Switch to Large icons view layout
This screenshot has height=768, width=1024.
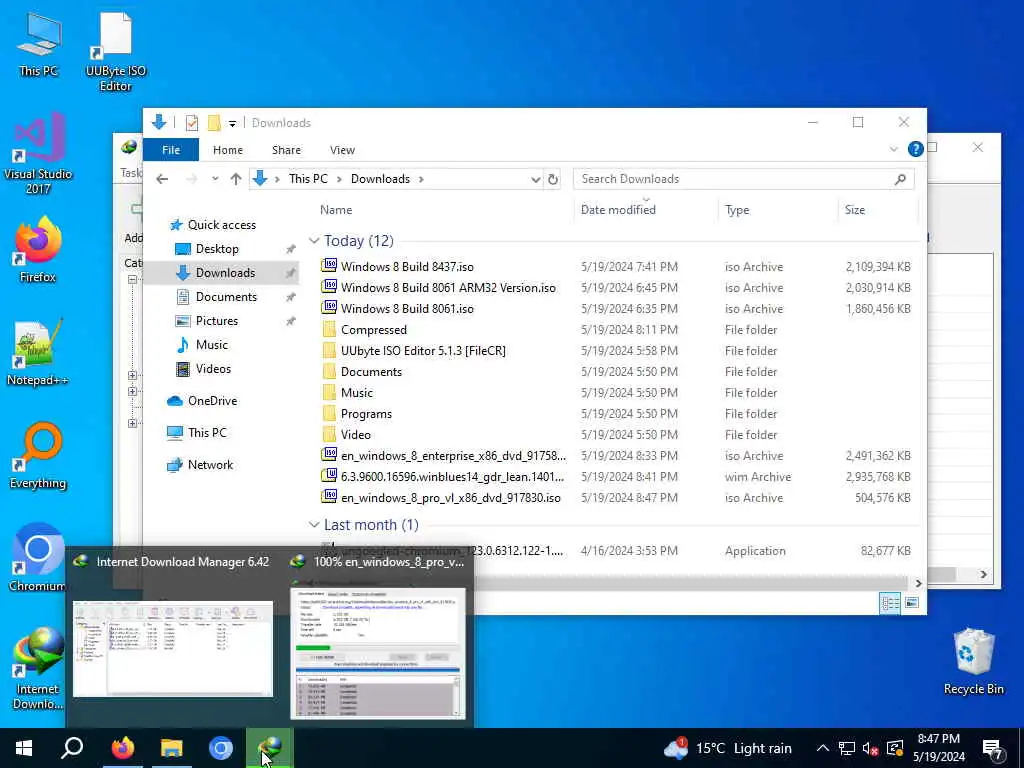[x=912, y=603]
